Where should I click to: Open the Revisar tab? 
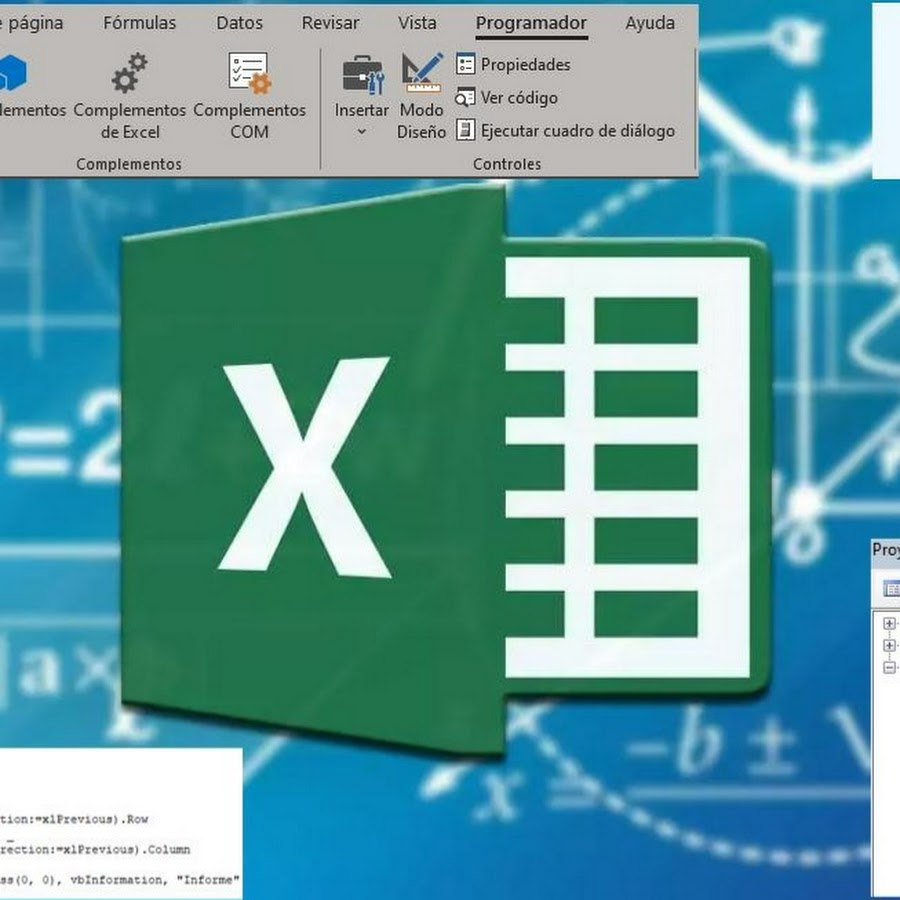(330, 23)
